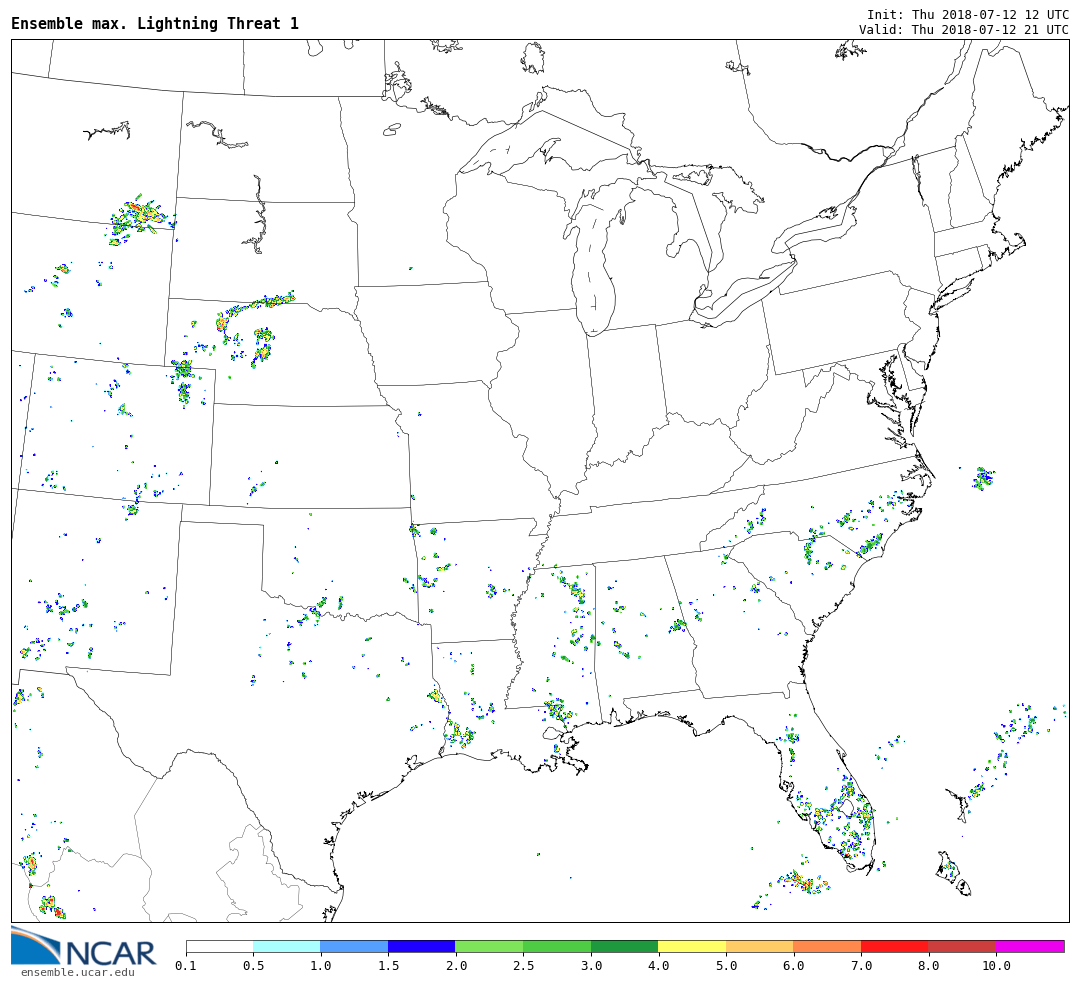Viewport: 1080px width, 985px height.
Task: Click the colorbar label '2.5'
Action: point(523,966)
